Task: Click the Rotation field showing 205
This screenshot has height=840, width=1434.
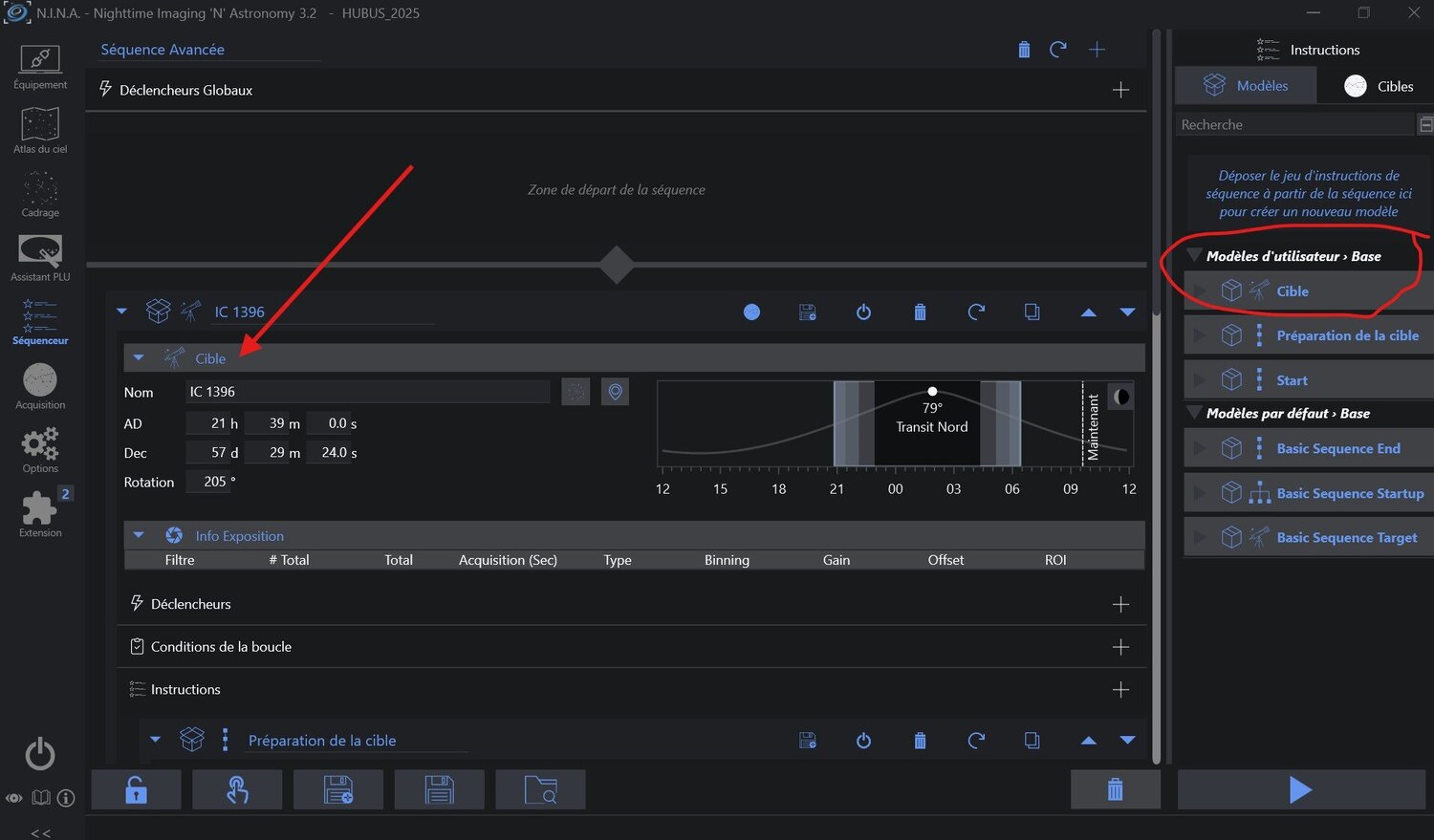Action: point(207,482)
